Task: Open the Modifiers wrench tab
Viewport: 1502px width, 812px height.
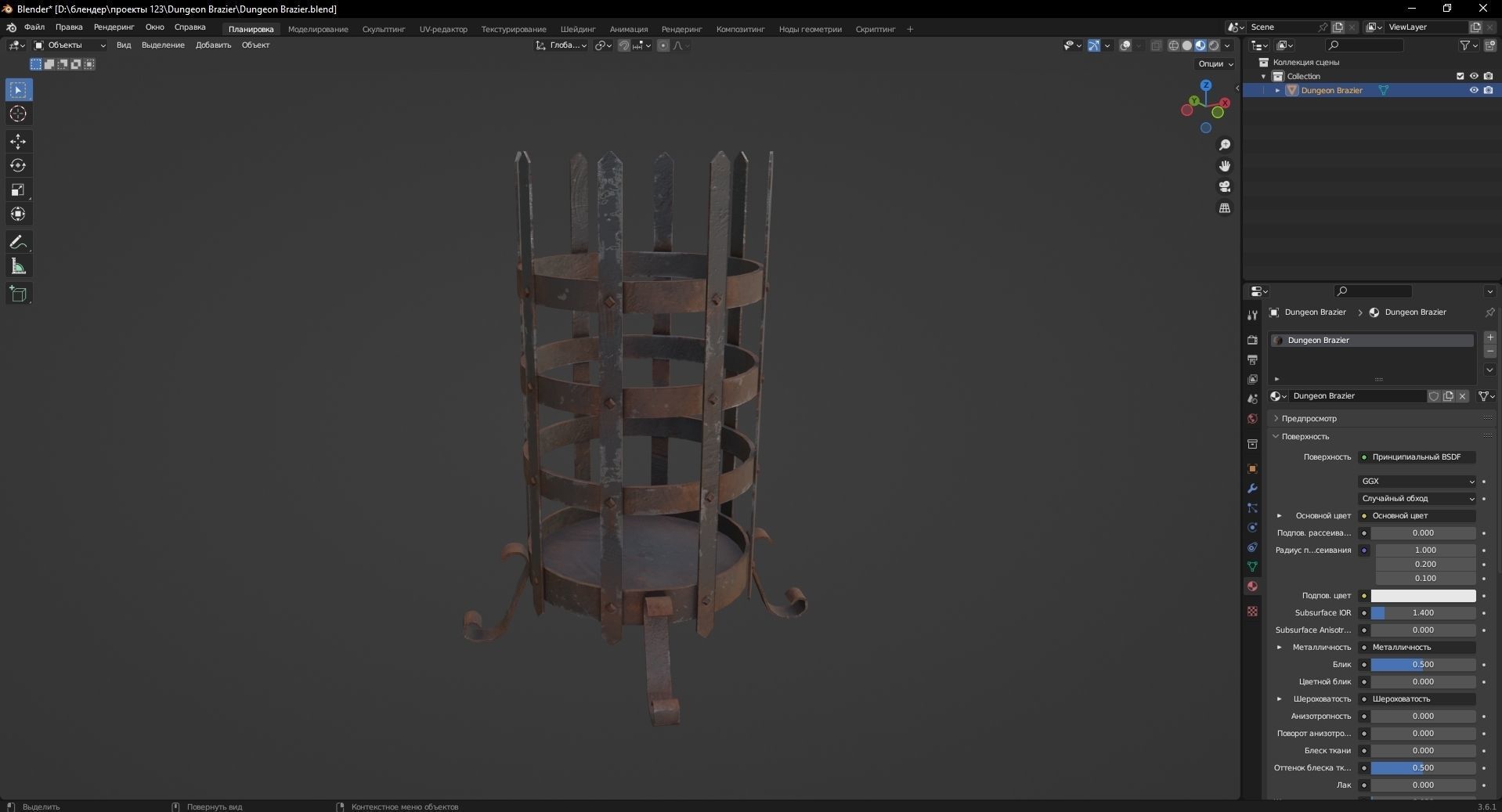Action: tap(1252, 488)
